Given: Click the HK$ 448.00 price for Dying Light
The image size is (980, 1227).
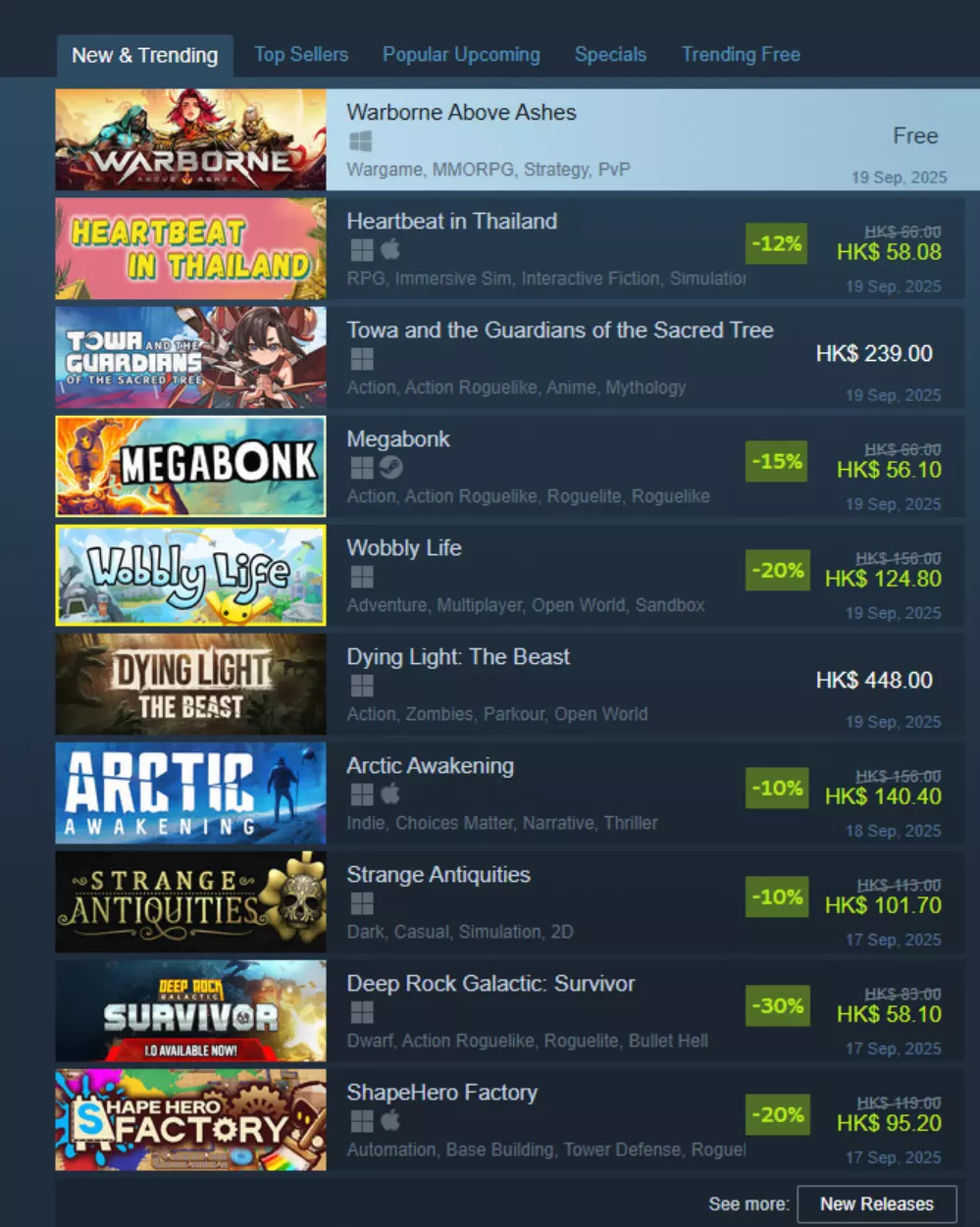Looking at the screenshot, I should (x=874, y=681).
